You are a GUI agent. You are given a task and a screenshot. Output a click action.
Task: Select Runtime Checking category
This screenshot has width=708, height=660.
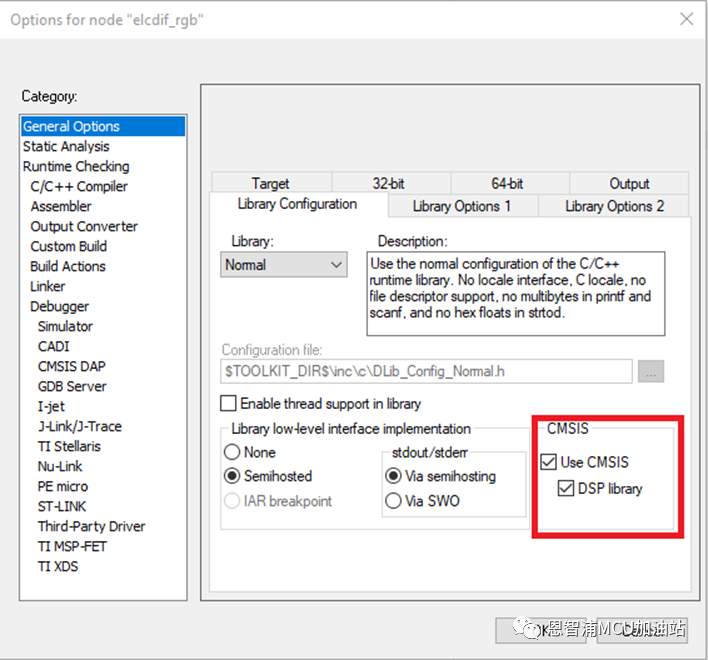[76, 166]
